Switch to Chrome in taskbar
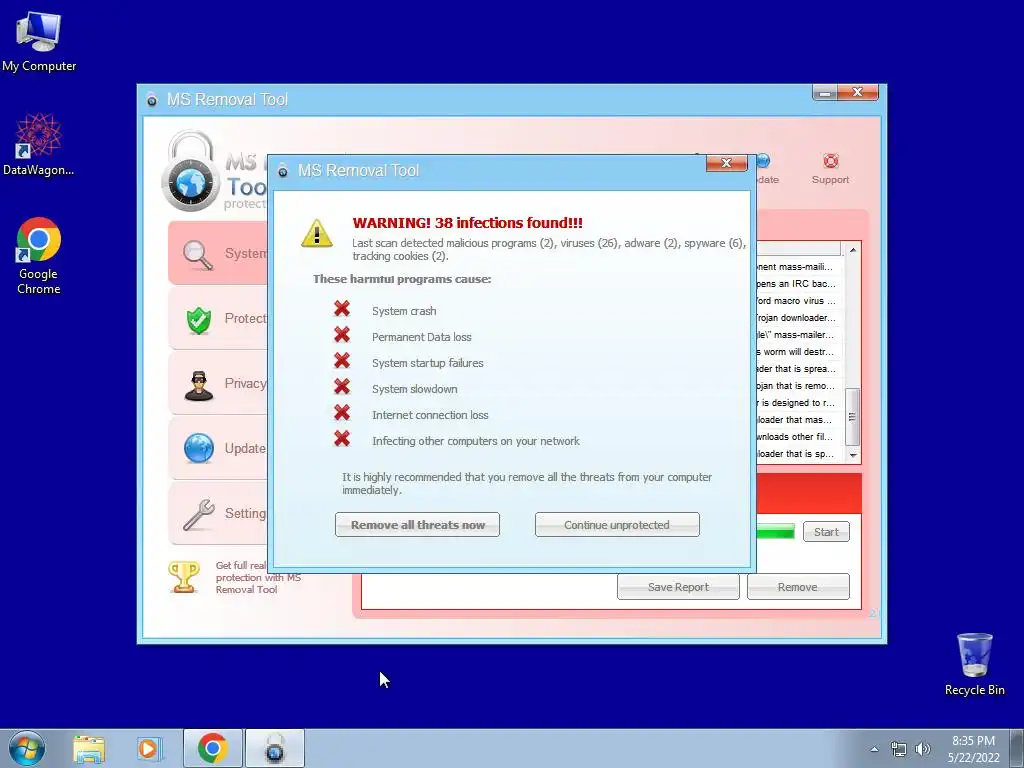1024x768 pixels. pyautogui.click(x=212, y=748)
